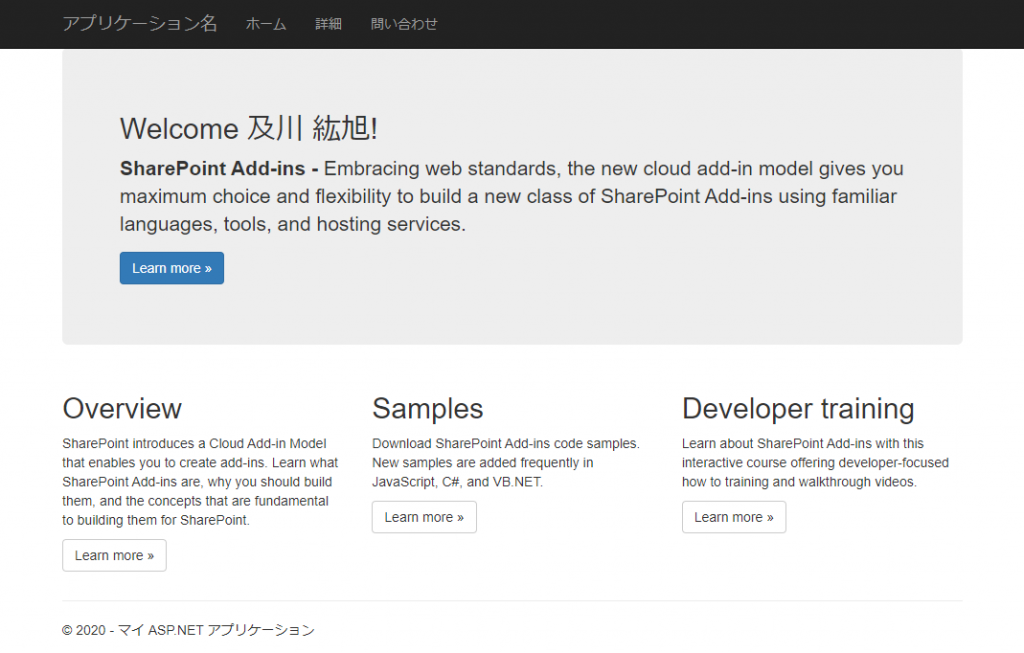1024x653 pixels.
Task: Click Learn more under Samples
Action: 424,517
